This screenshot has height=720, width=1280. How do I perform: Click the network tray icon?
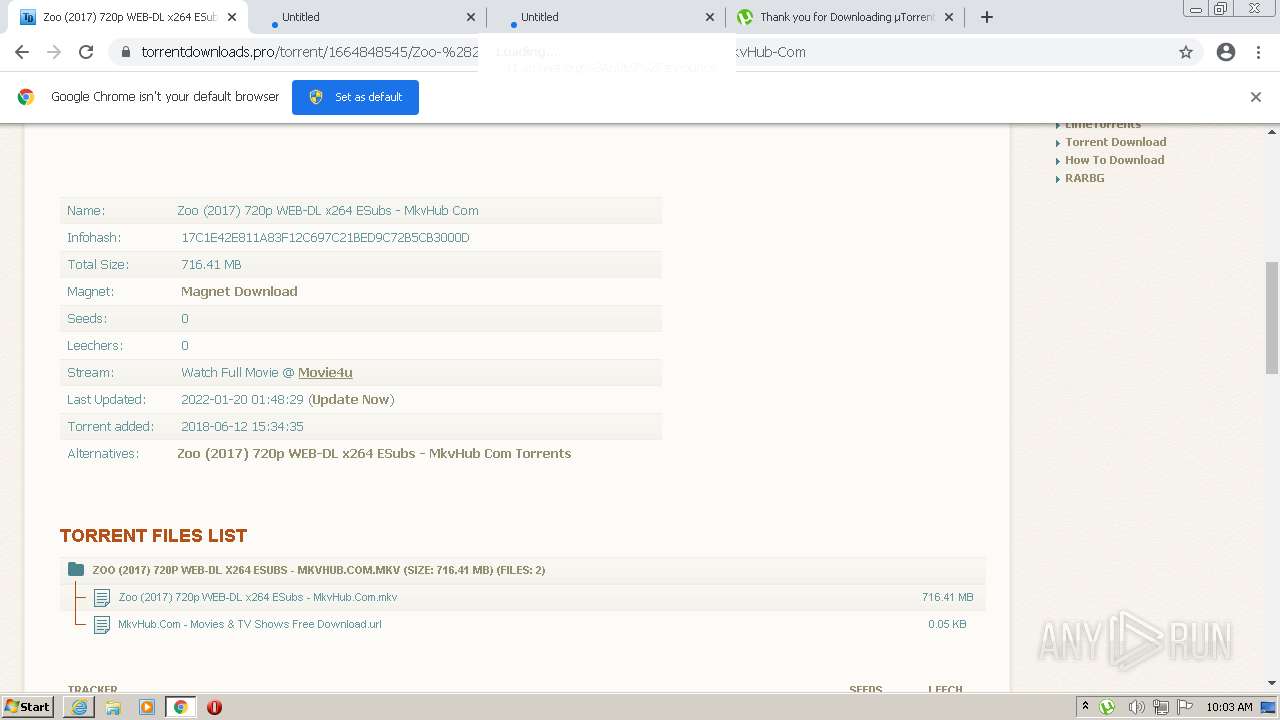click(1161, 707)
